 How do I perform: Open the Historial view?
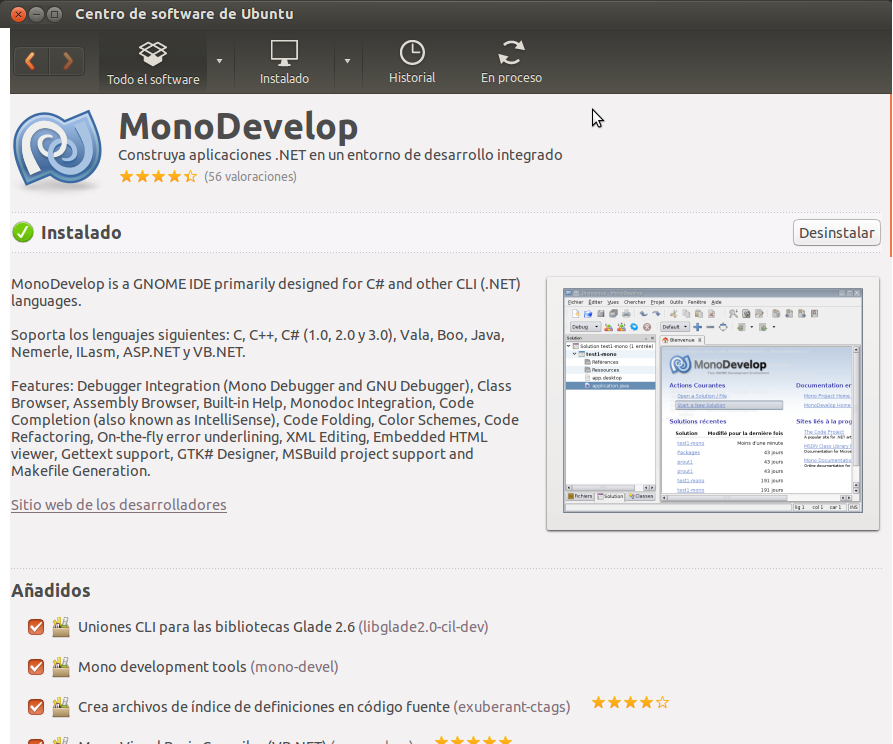[x=412, y=63]
